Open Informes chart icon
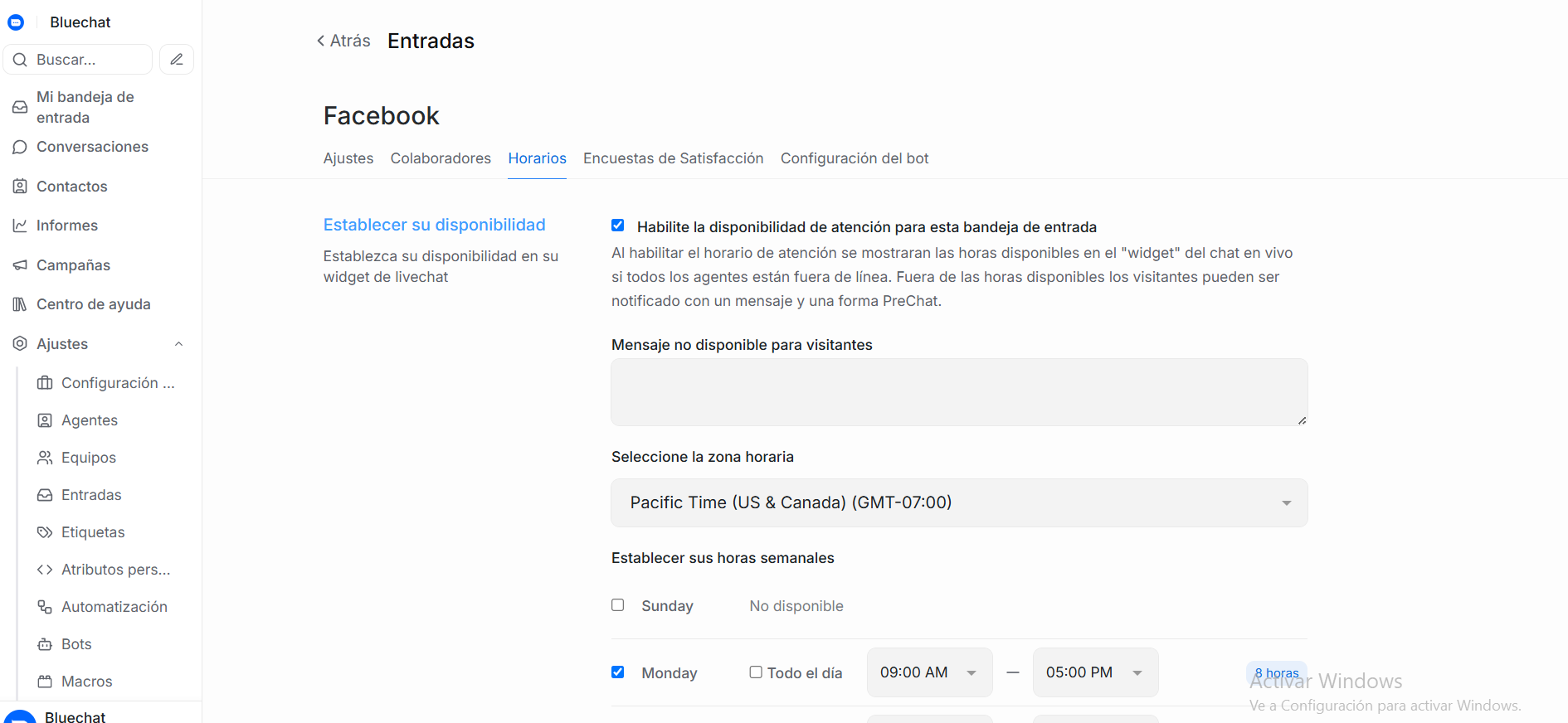 [20, 226]
